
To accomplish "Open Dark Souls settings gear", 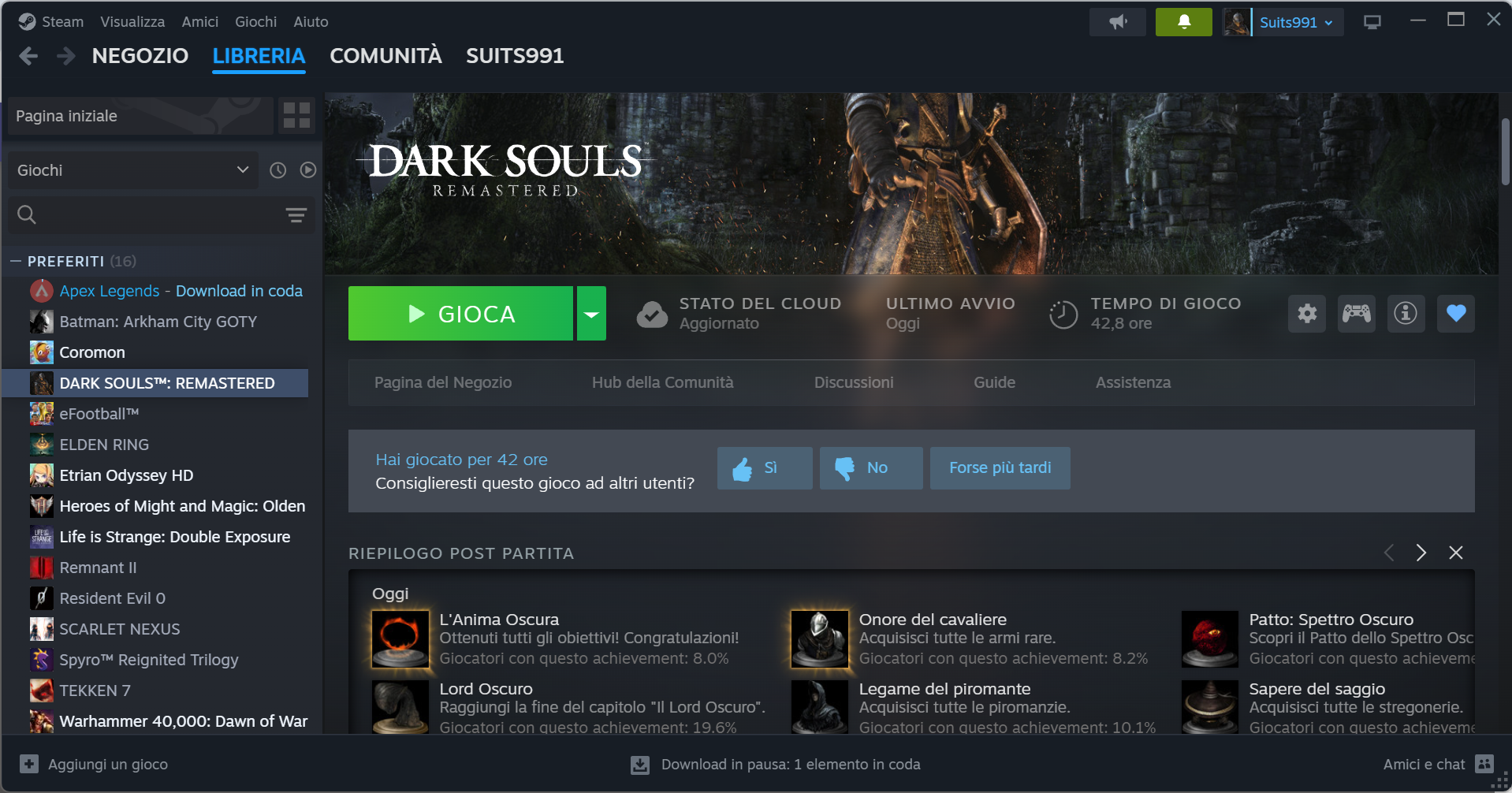I will click(1307, 314).
